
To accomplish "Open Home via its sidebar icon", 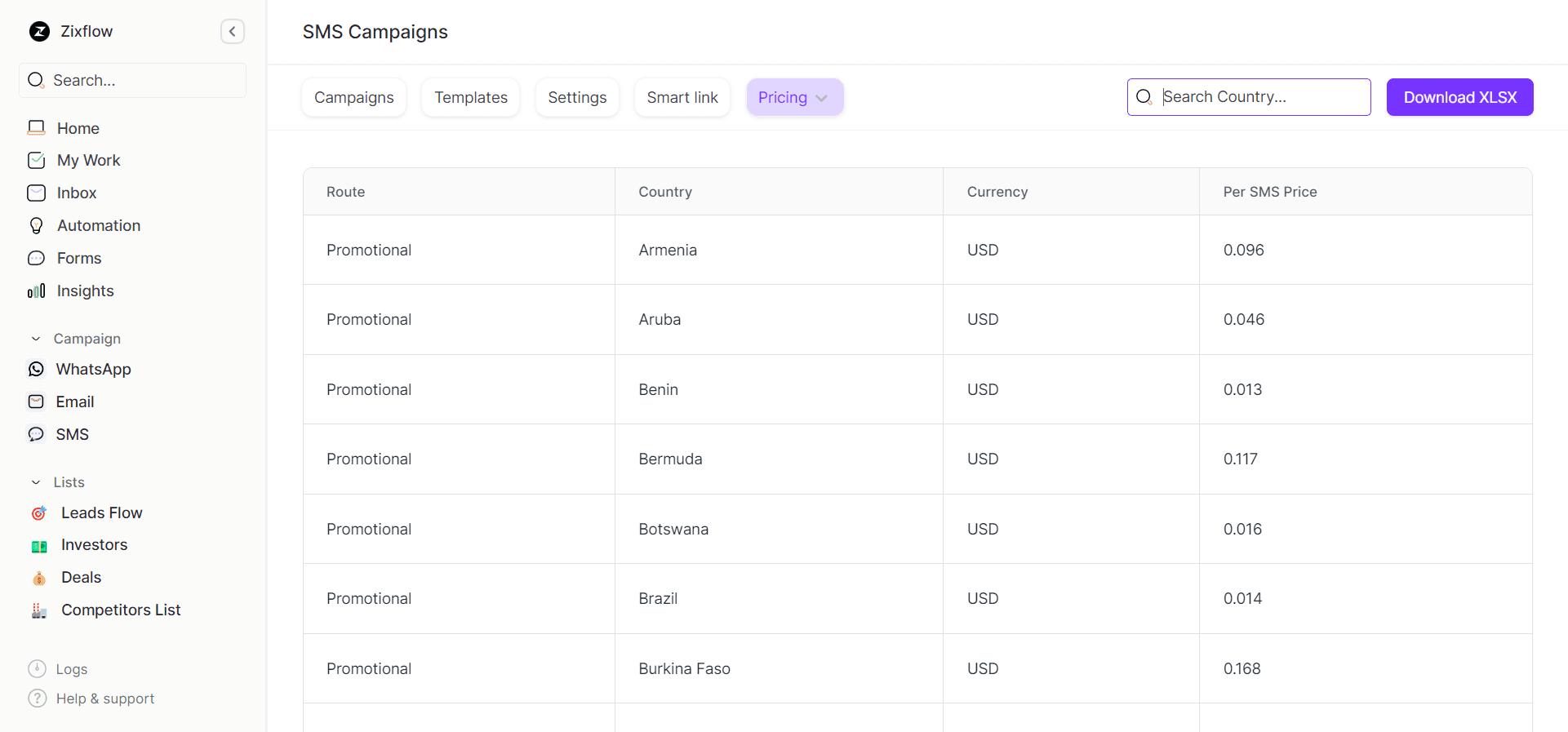I will tap(37, 128).
